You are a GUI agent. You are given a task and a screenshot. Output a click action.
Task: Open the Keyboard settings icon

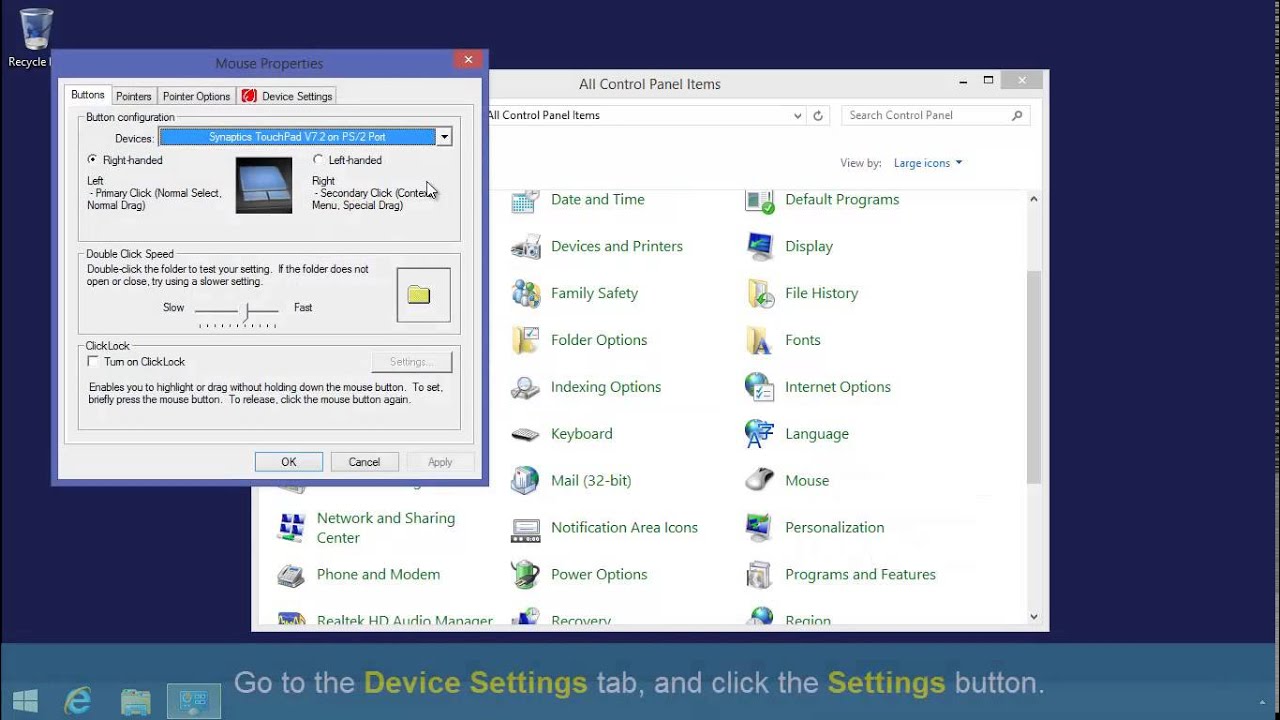click(525, 434)
